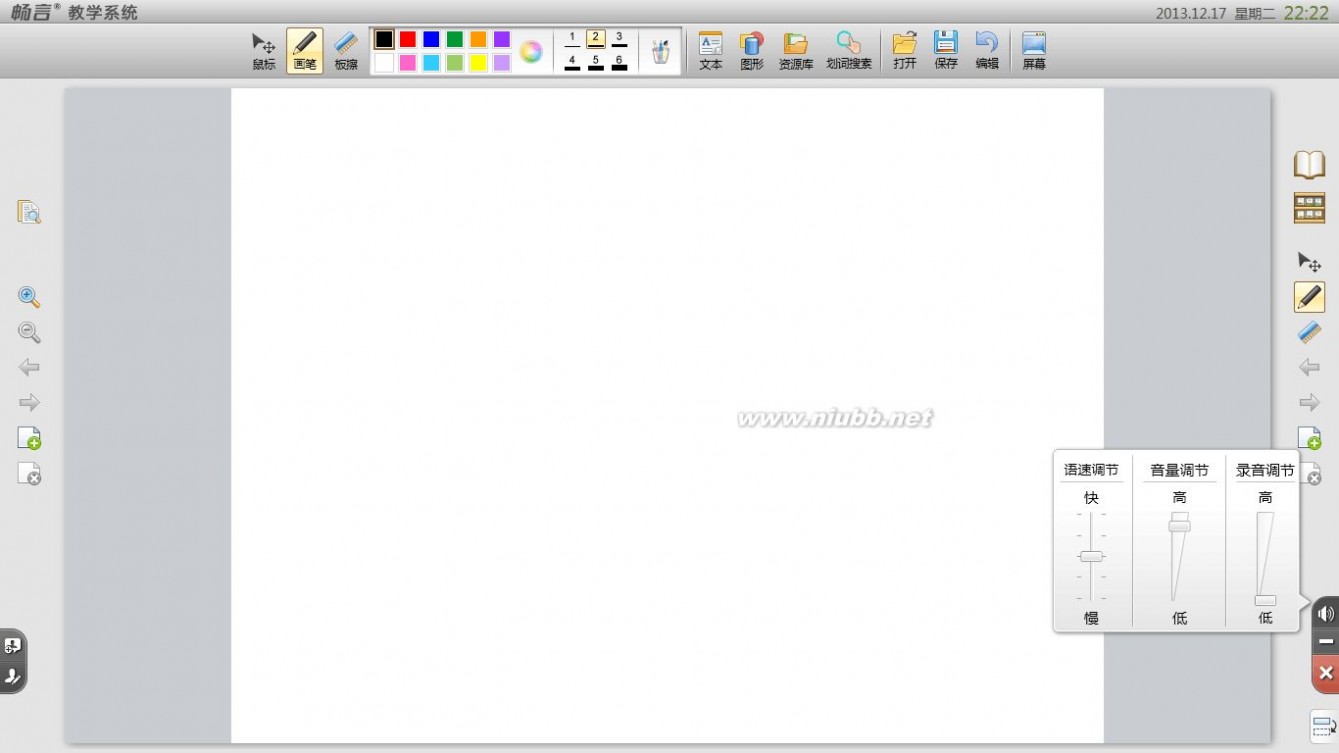
Task: Select the 鼠标 mouse pointer tool
Action: (264, 51)
